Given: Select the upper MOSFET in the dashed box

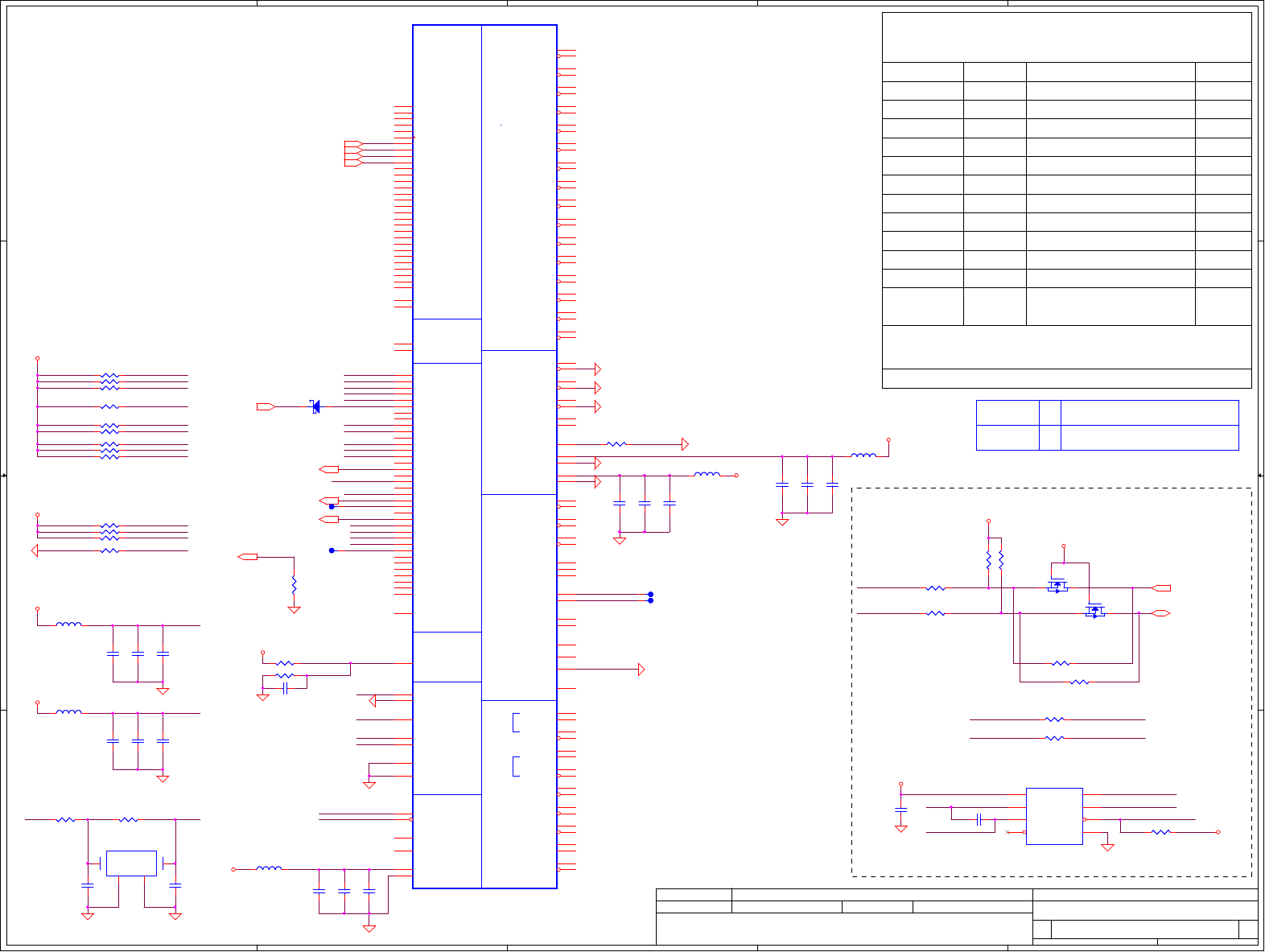Looking at the screenshot, I should coord(1057,585).
